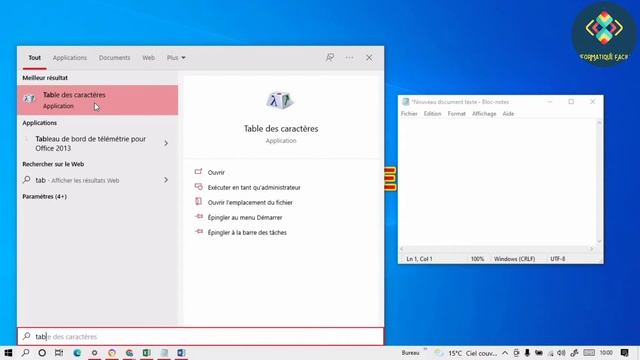This screenshot has width=640, height=360.
Task: Click Paramètres (4+) section
Action: [44, 196]
